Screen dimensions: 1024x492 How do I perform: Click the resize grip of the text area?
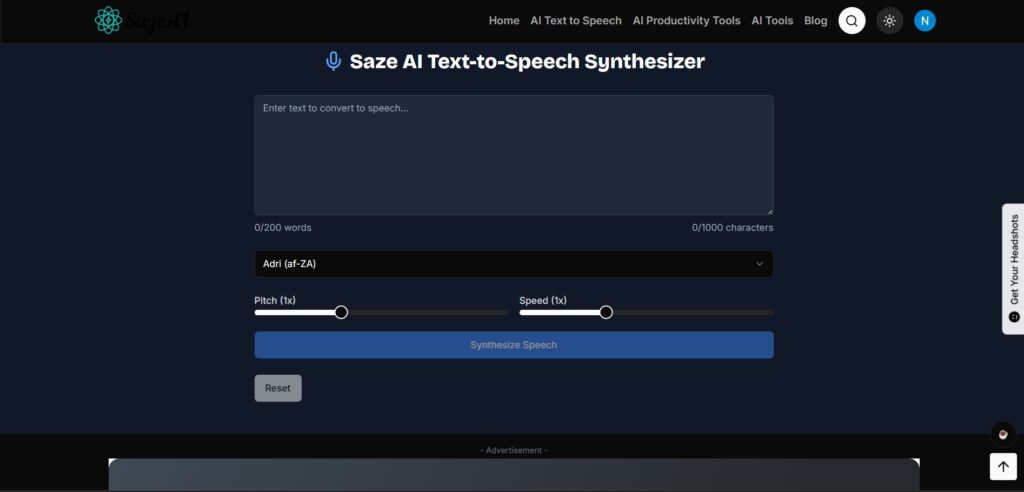tap(770, 211)
